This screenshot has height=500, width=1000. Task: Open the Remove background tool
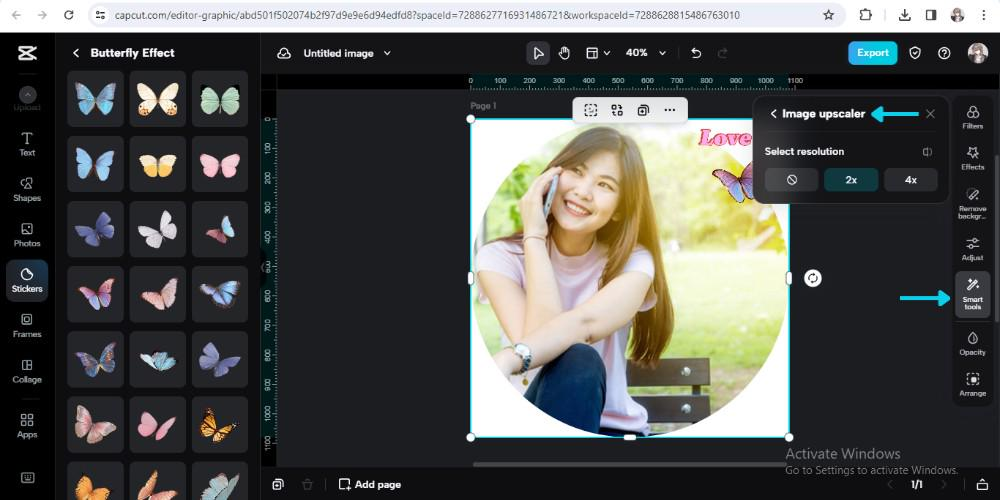(973, 203)
